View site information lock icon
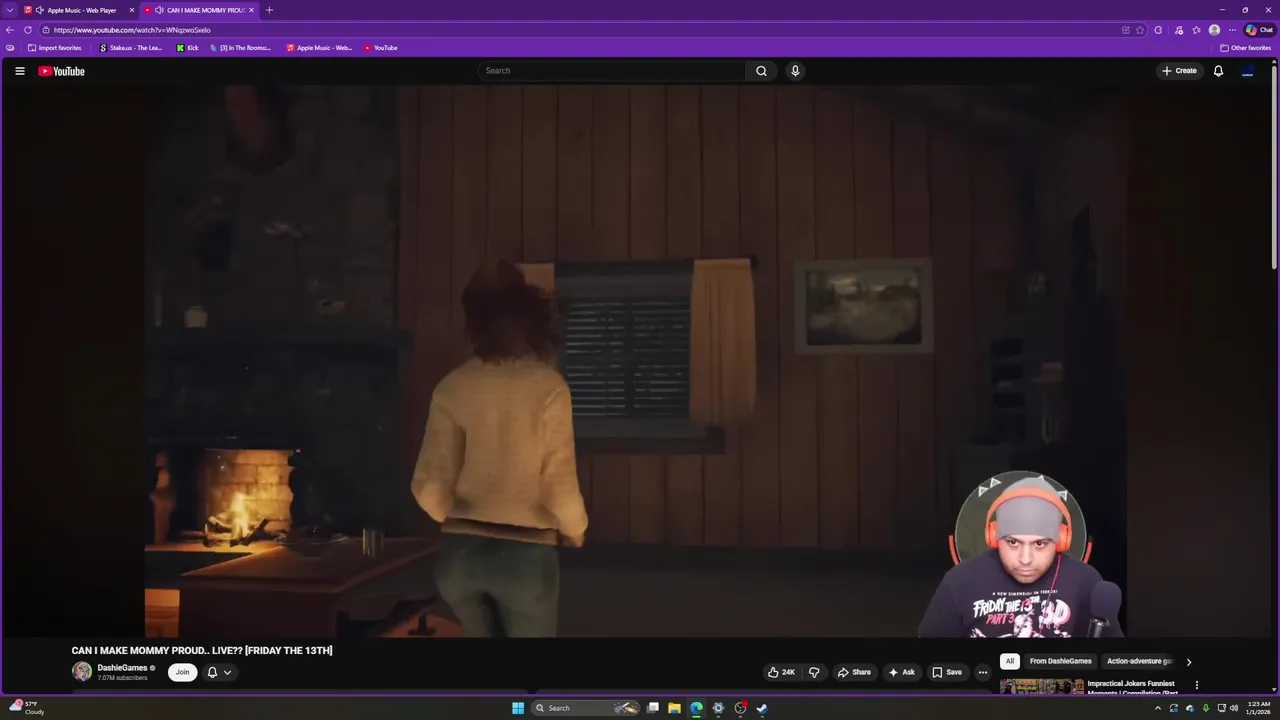Screen dimensions: 1280x720 pos(45,30)
